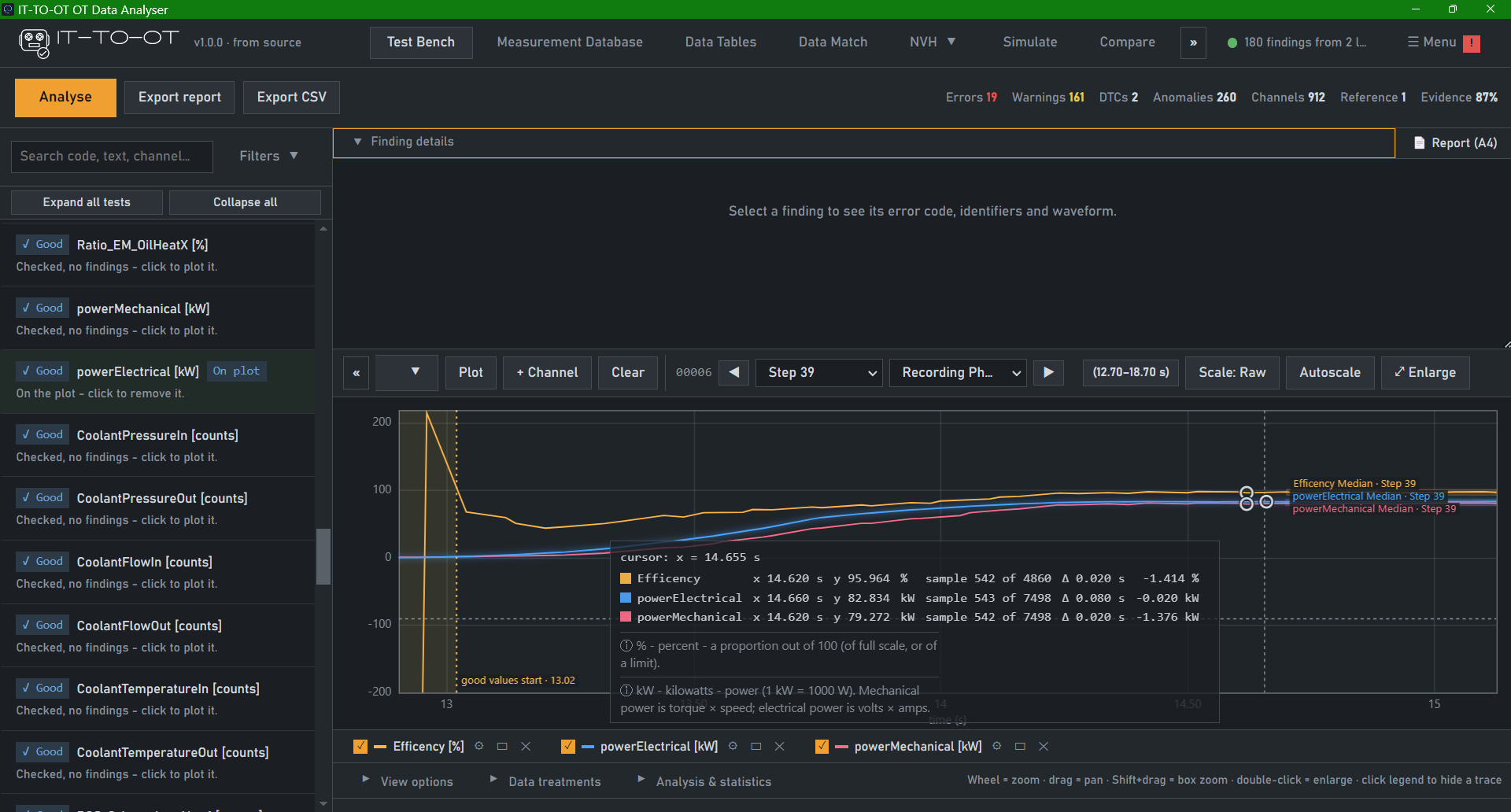Select the CoolantFlowIn [counts] channel row
Viewport: 1511px width, 812px height.
(157, 572)
